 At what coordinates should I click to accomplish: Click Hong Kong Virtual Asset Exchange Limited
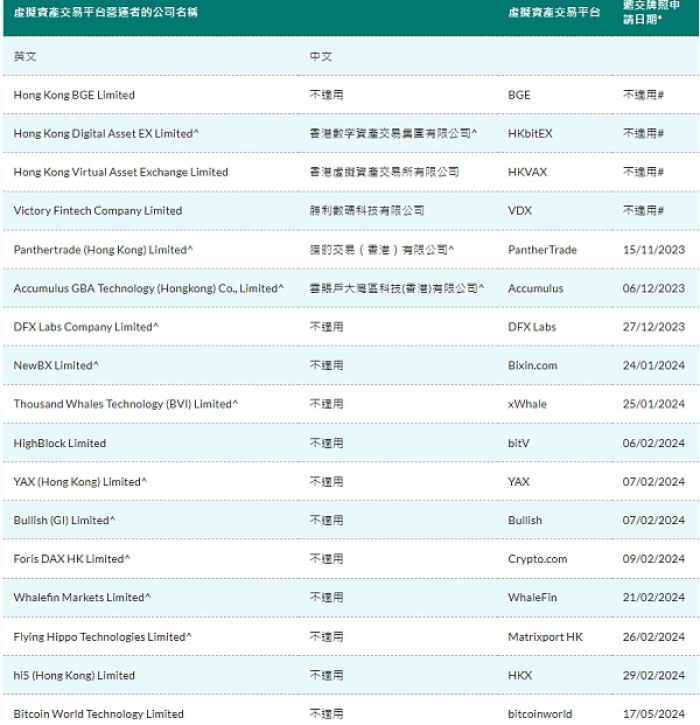tap(121, 172)
